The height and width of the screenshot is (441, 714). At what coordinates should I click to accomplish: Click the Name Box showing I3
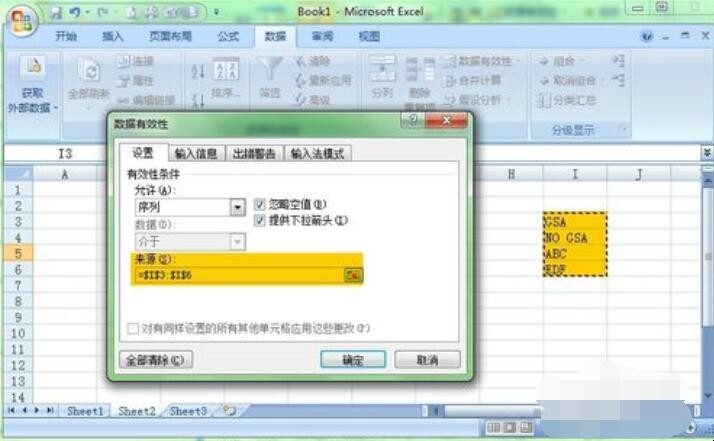tap(65, 154)
